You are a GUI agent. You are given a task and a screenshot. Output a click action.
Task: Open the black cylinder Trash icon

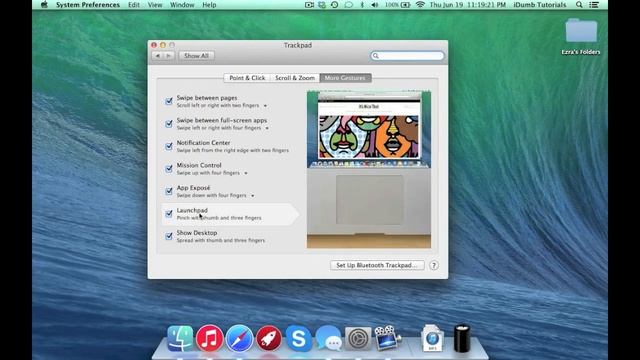tap(462, 338)
